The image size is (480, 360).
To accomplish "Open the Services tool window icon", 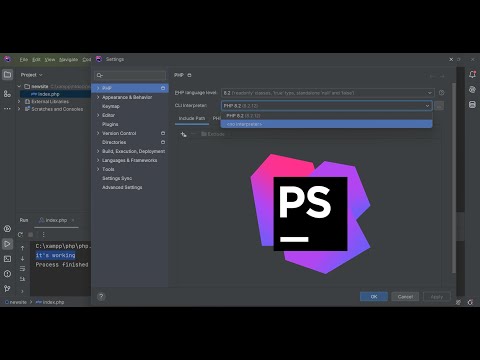I will [7, 229].
